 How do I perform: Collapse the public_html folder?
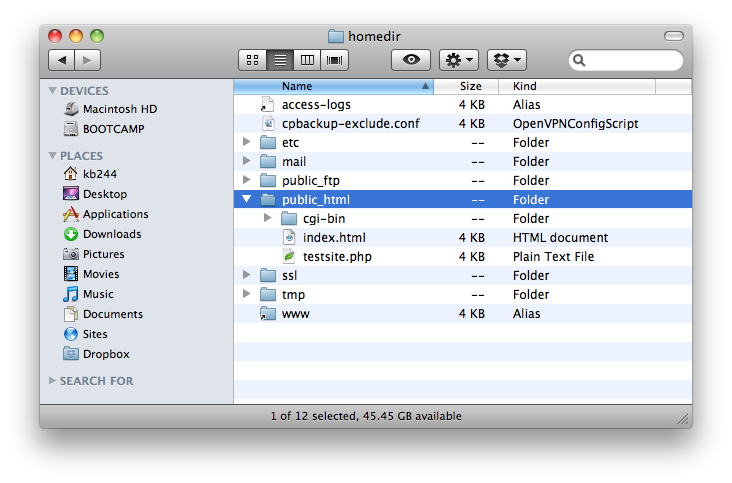pyautogui.click(x=246, y=199)
